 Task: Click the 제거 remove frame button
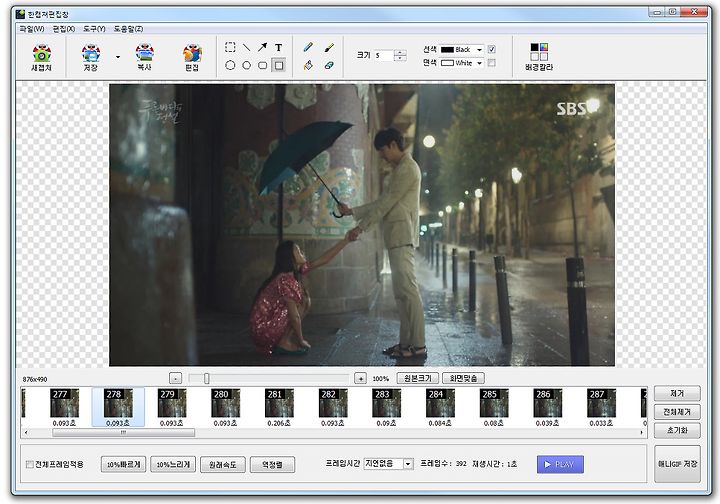coord(677,393)
